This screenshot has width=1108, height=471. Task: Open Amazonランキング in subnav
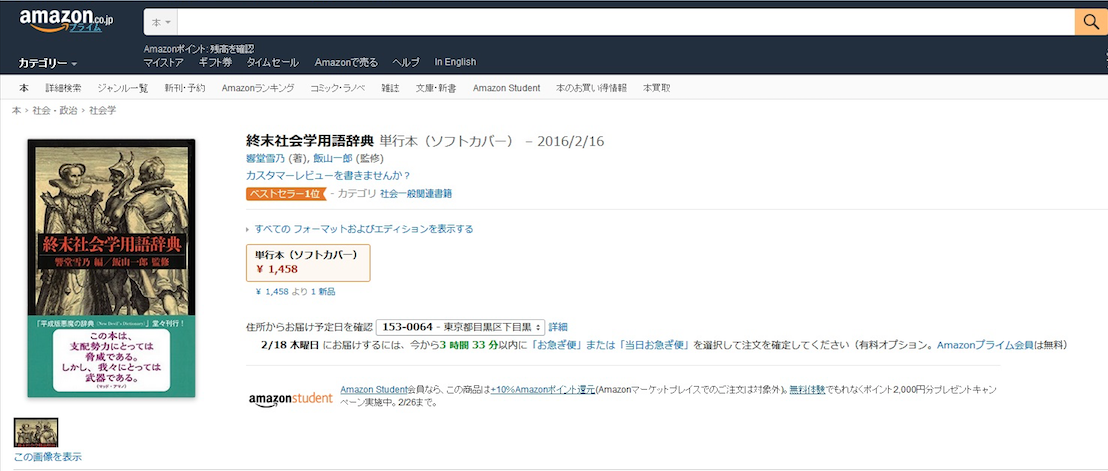click(257, 88)
